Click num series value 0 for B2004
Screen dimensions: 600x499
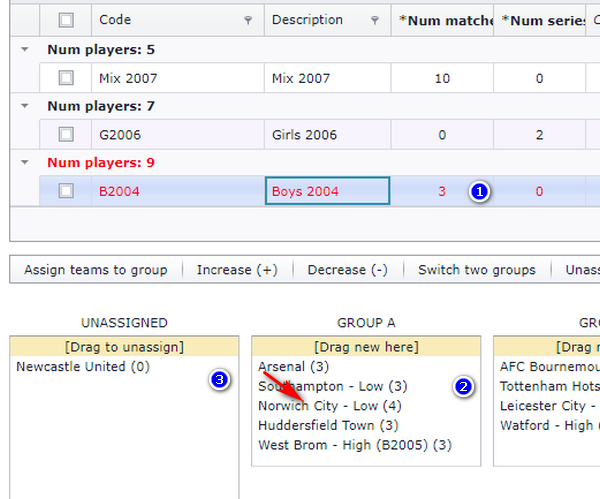540,191
